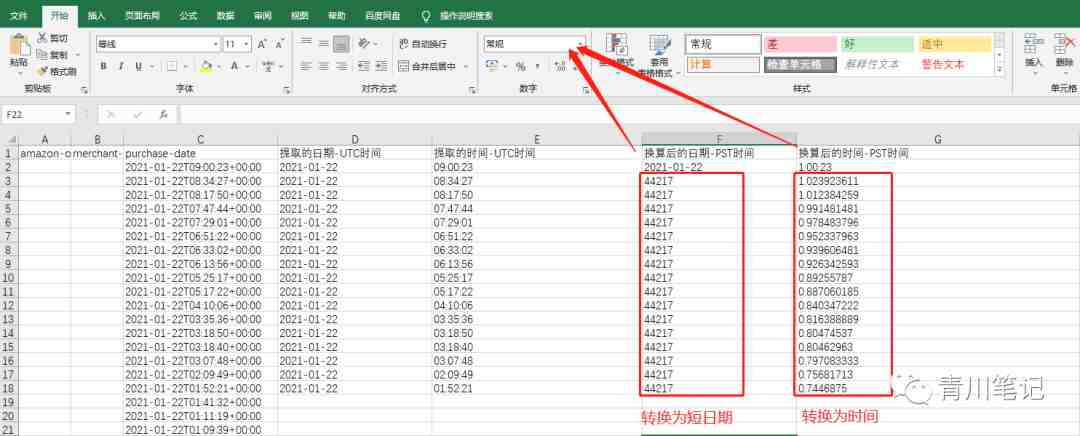
Task: Click the Cut (剪切) scissors icon
Action: coord(42,38)
